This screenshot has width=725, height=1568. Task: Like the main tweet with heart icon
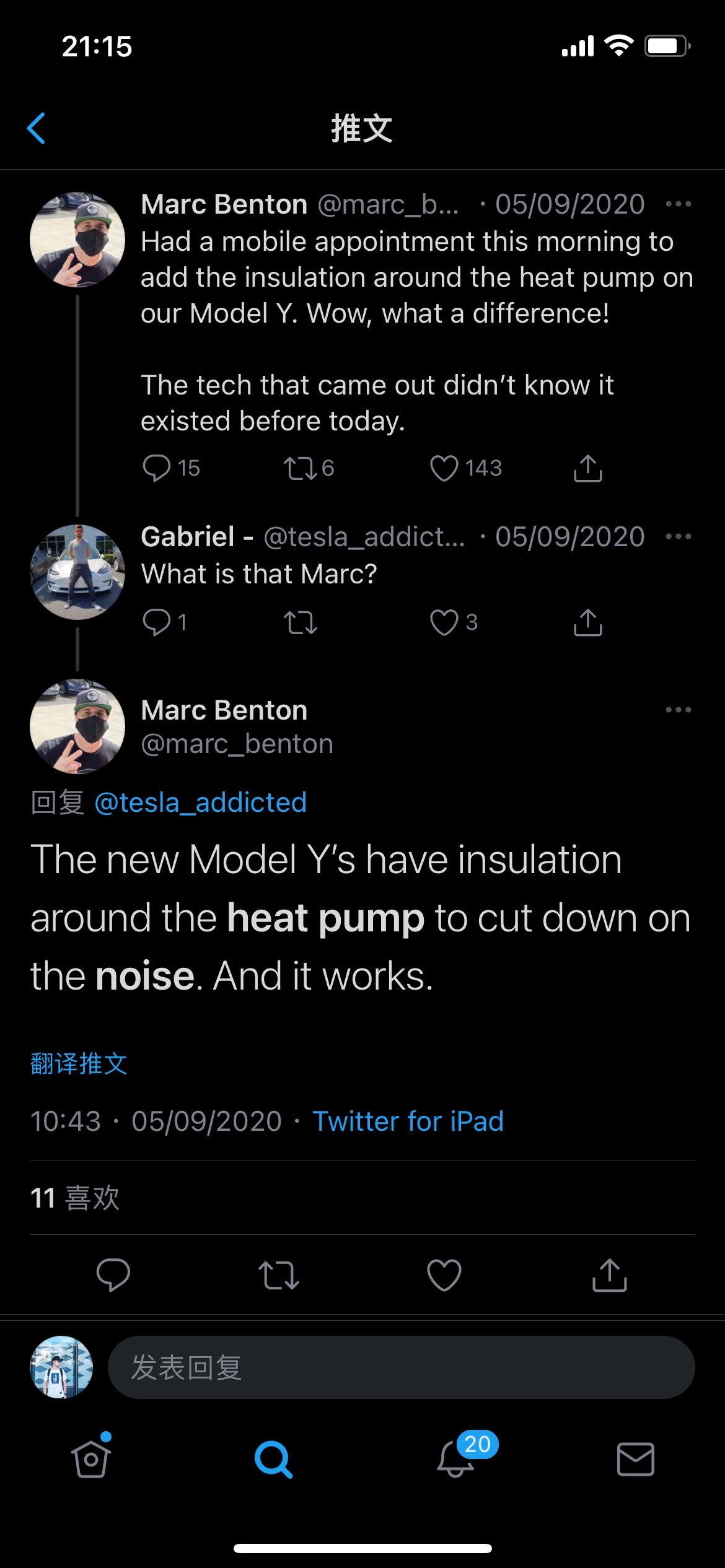coord(444,1275)
